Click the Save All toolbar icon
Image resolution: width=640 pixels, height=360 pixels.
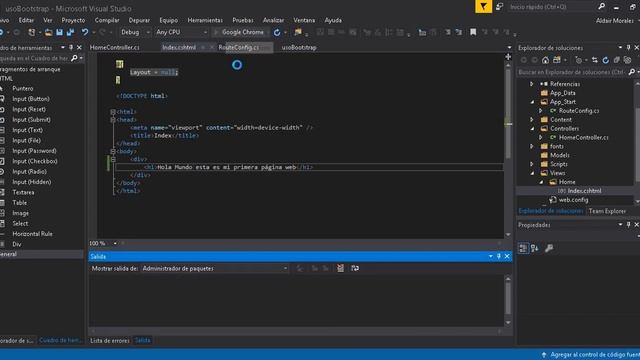(70, 32)
